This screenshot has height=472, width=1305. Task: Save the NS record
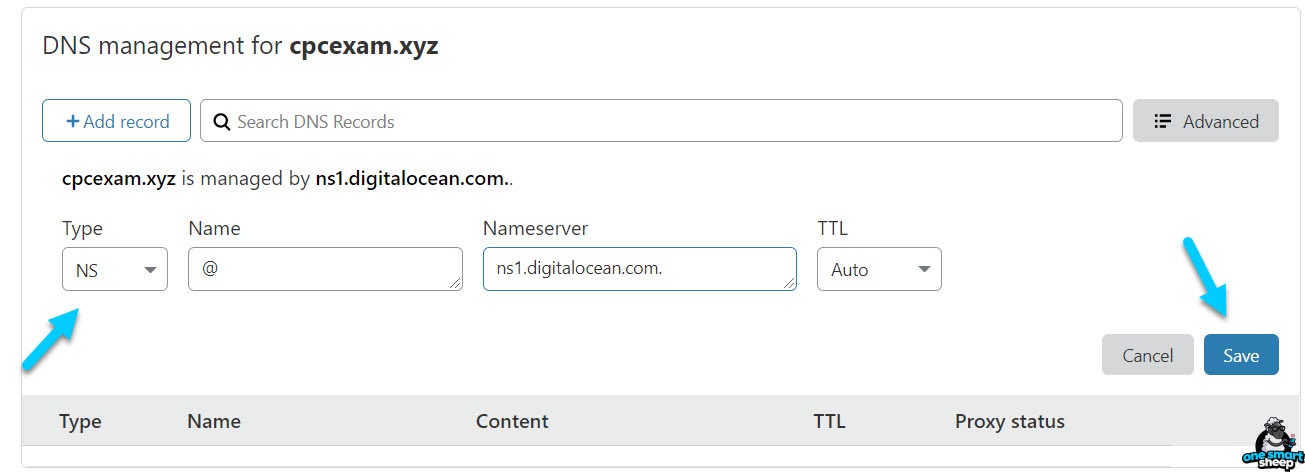[1241, 355]
